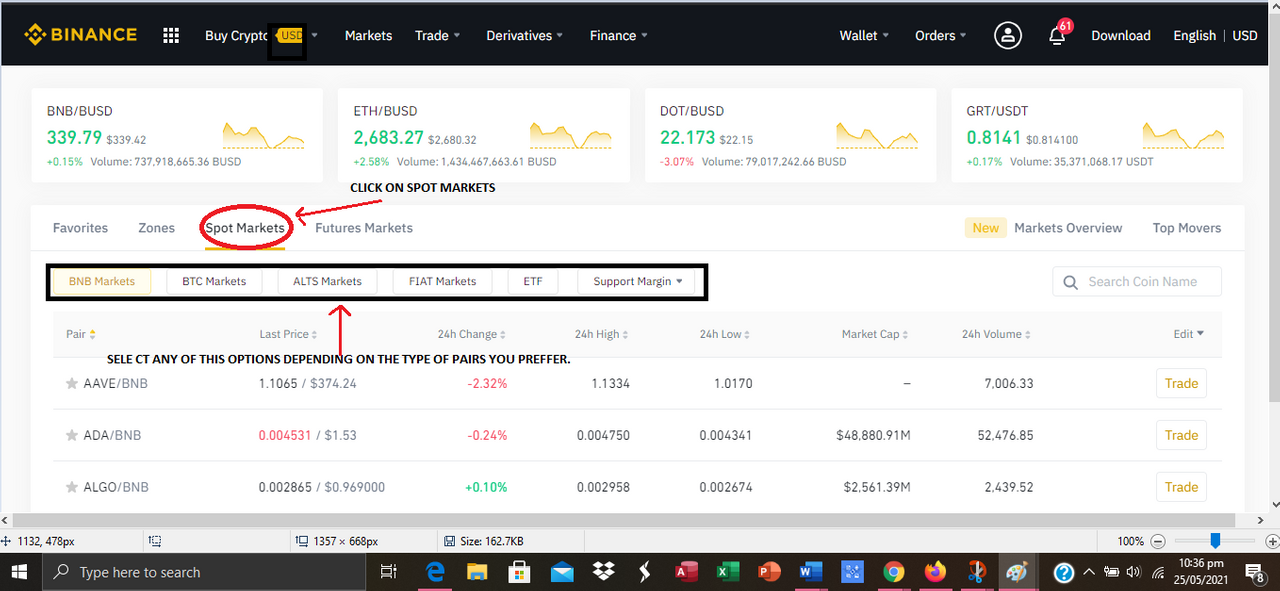Viewport: 1280px width, 591px height.
Task: Open the Edit columns dropdown
Action: pyautogui.click(x=1189, y=334)
